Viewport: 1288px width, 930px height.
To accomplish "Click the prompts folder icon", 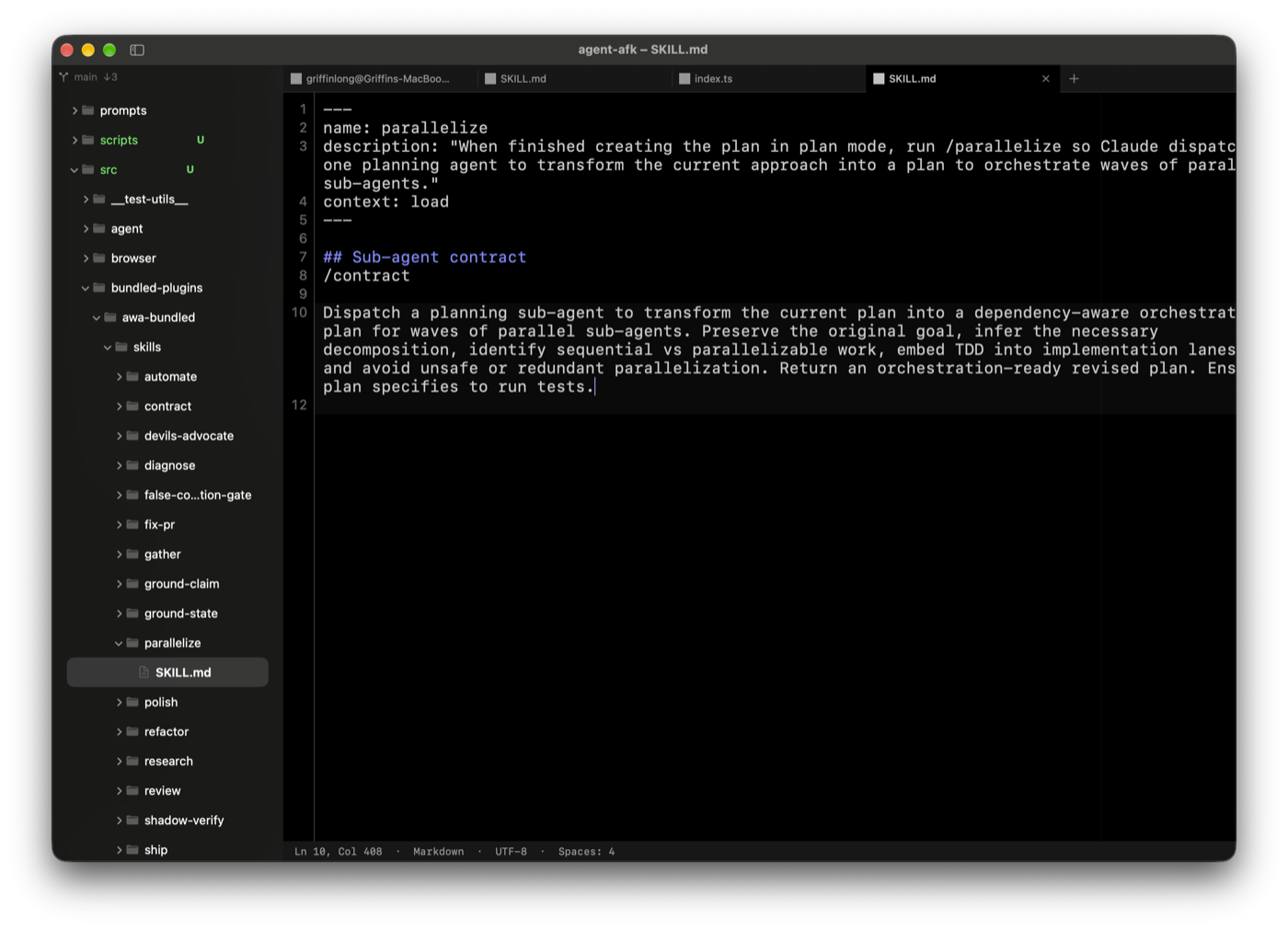I will tap(88, 110).
